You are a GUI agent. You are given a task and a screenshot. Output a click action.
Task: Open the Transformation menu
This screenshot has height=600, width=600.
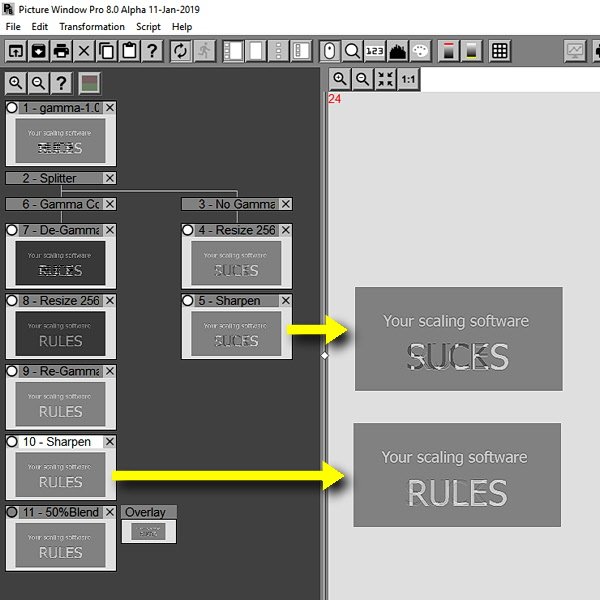92,26
